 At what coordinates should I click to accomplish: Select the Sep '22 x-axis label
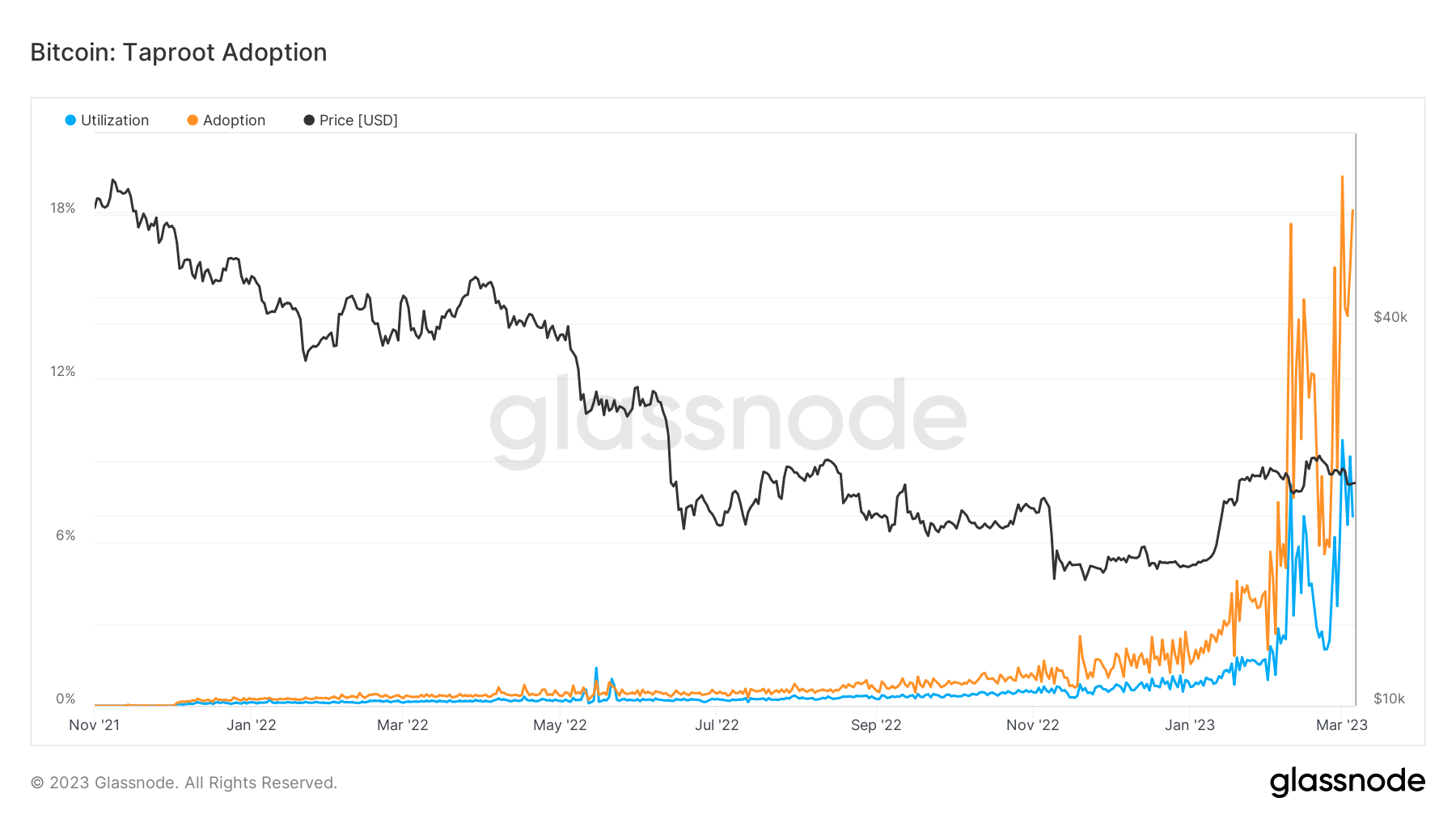[876, 725]
